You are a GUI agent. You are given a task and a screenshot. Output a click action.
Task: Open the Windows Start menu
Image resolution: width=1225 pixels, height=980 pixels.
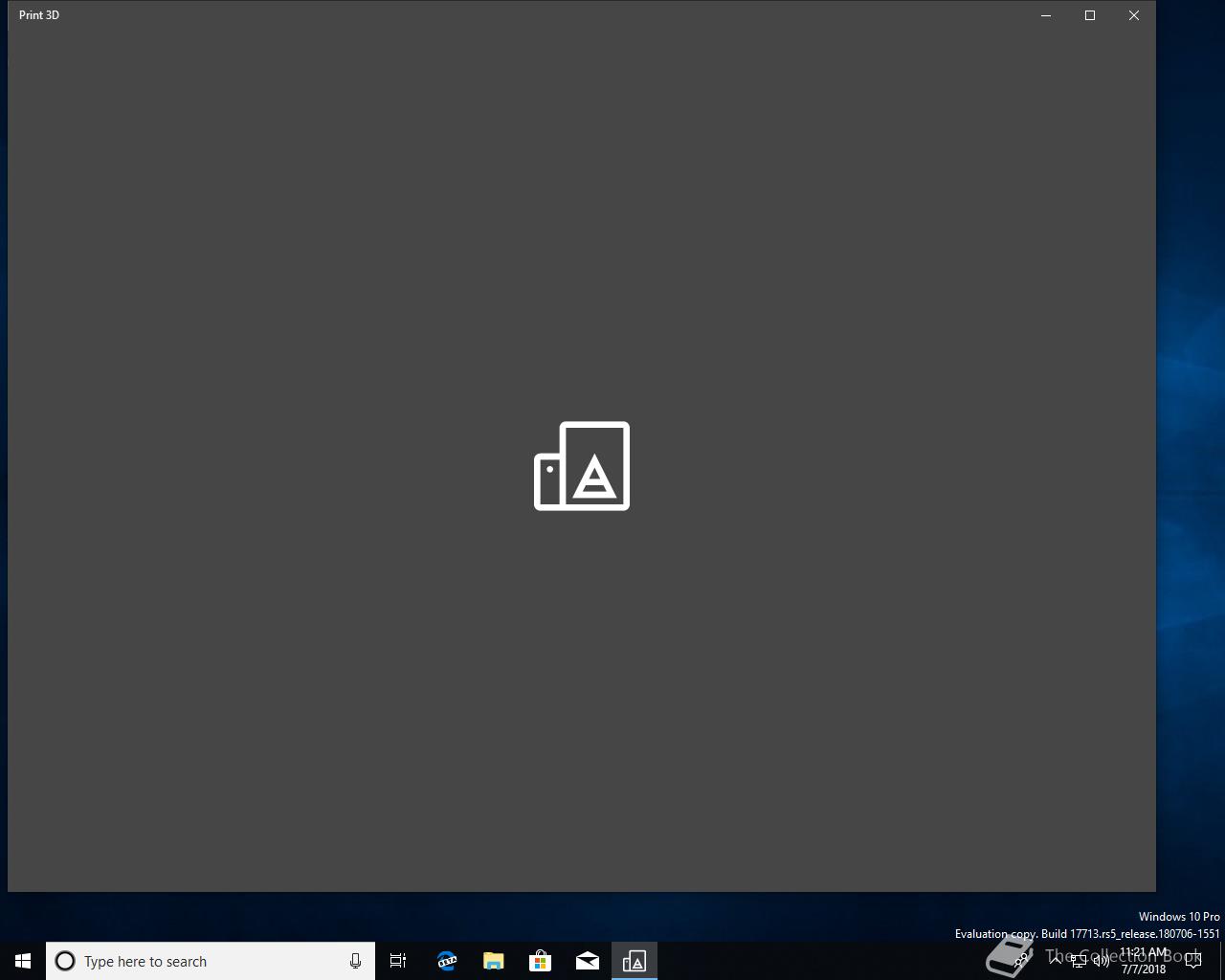coord(23,961)
